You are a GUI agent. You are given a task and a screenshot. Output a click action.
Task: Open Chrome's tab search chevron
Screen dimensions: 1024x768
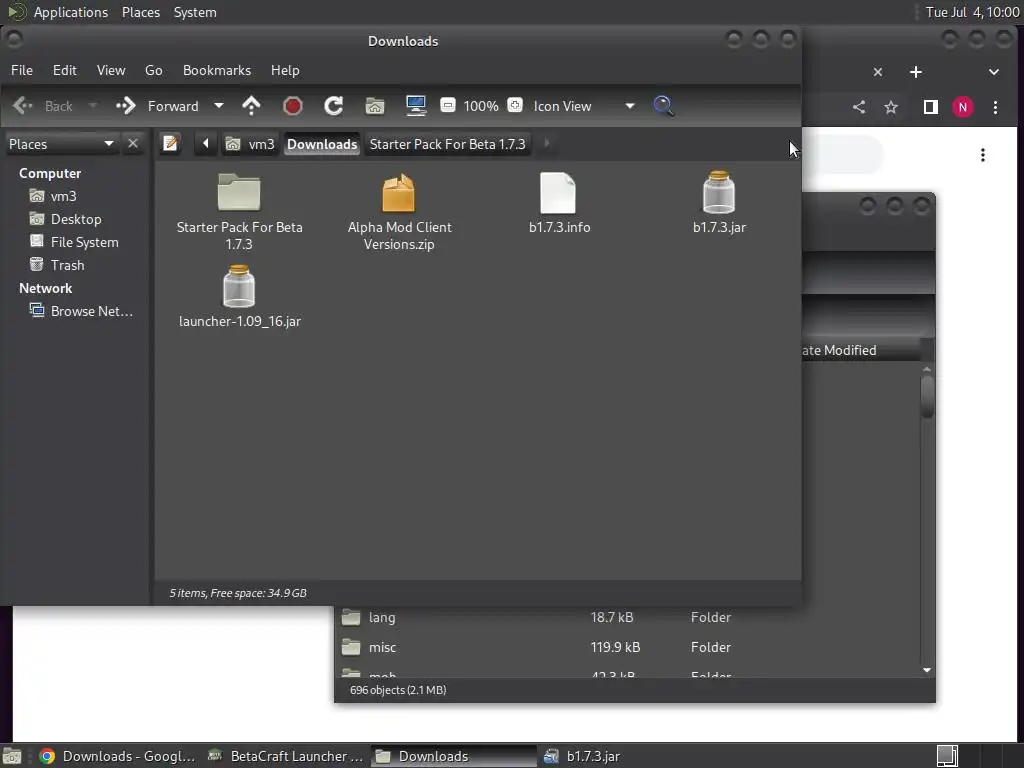coord(993,72)
